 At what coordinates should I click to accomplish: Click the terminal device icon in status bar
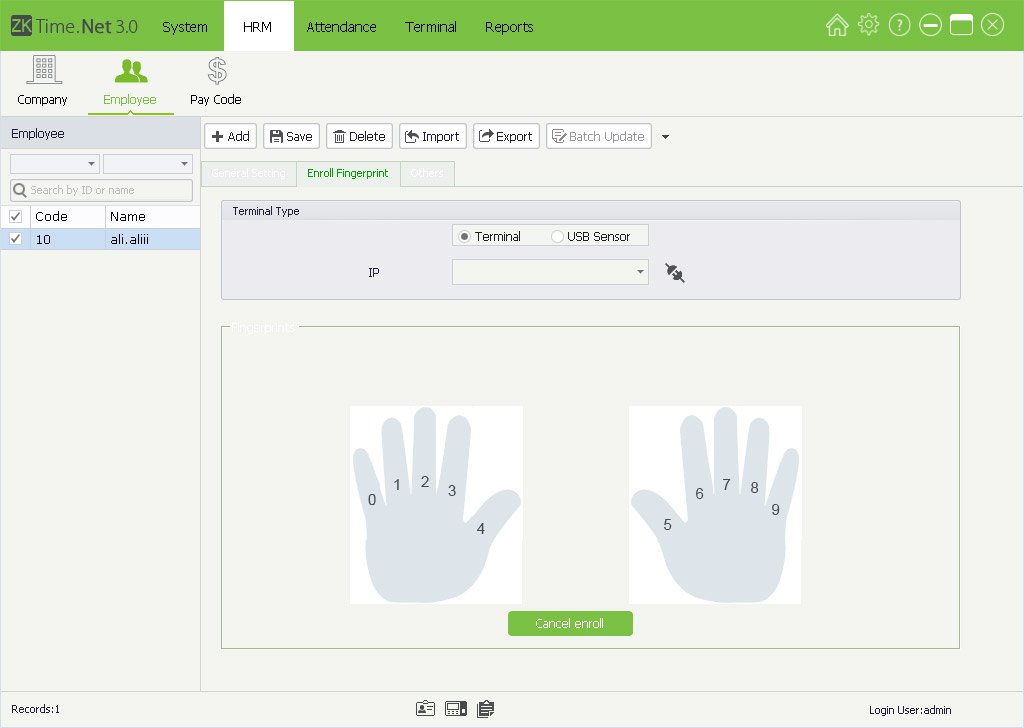click(456, 709)
